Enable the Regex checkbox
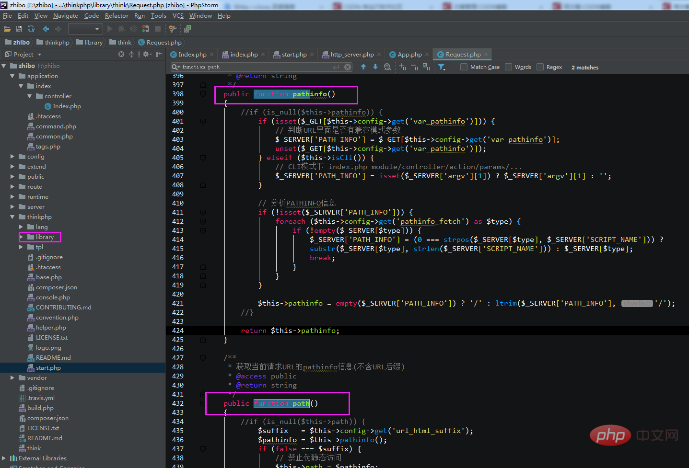 [x=540, y=67]
